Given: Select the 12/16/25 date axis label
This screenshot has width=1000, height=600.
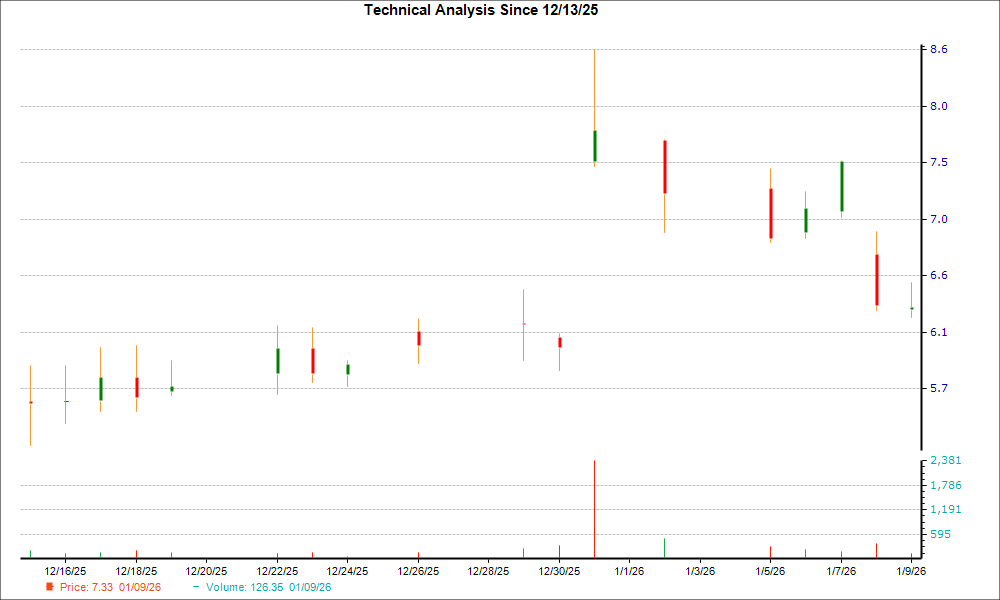Looking at the screenshot, I should (64, 568).
